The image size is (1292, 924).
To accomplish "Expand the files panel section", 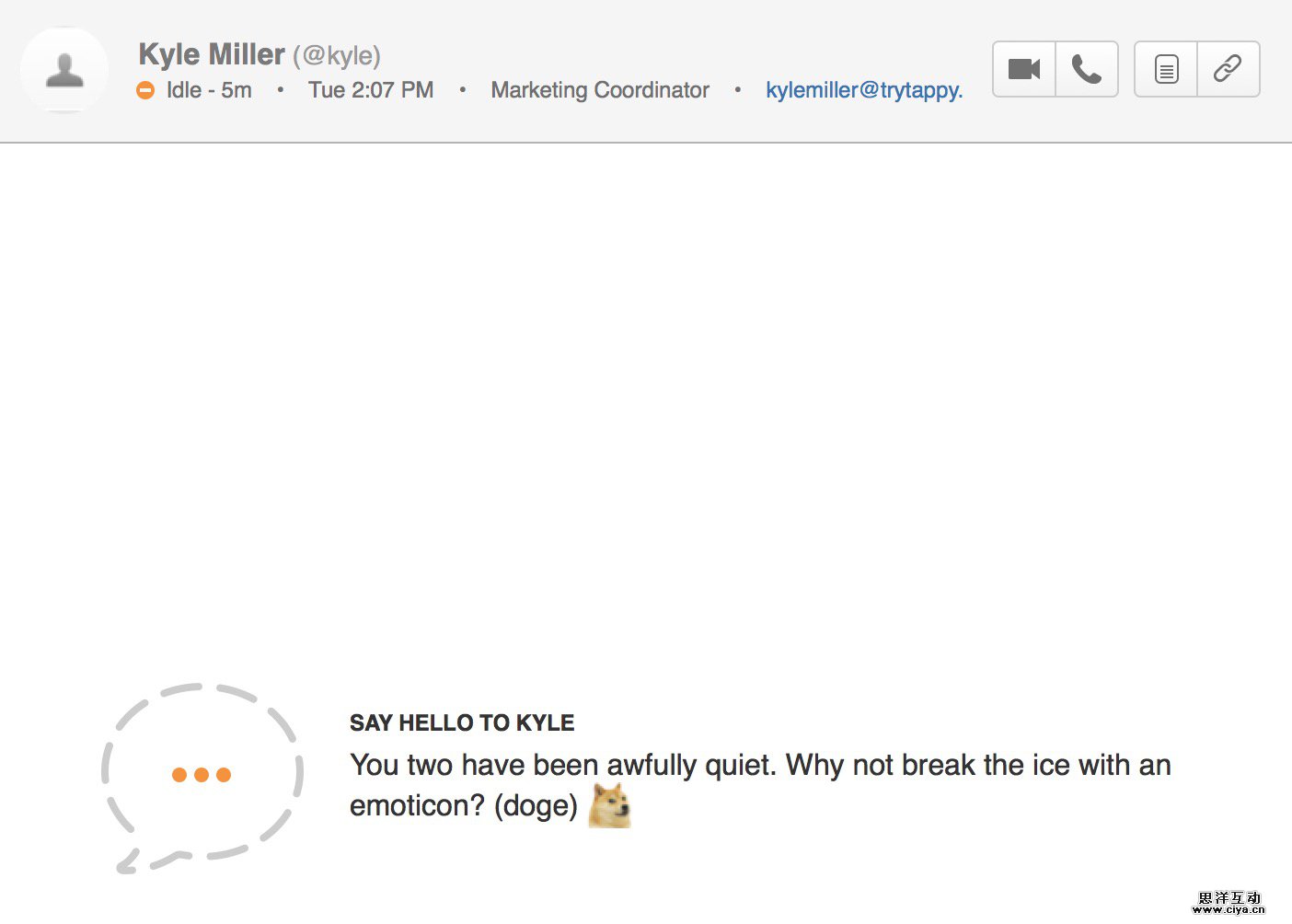I will (x=1165, y=68).
